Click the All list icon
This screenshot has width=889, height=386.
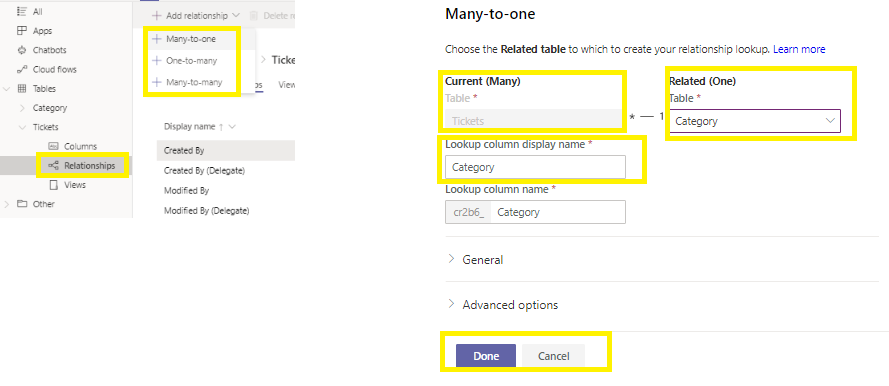(22, 12)
